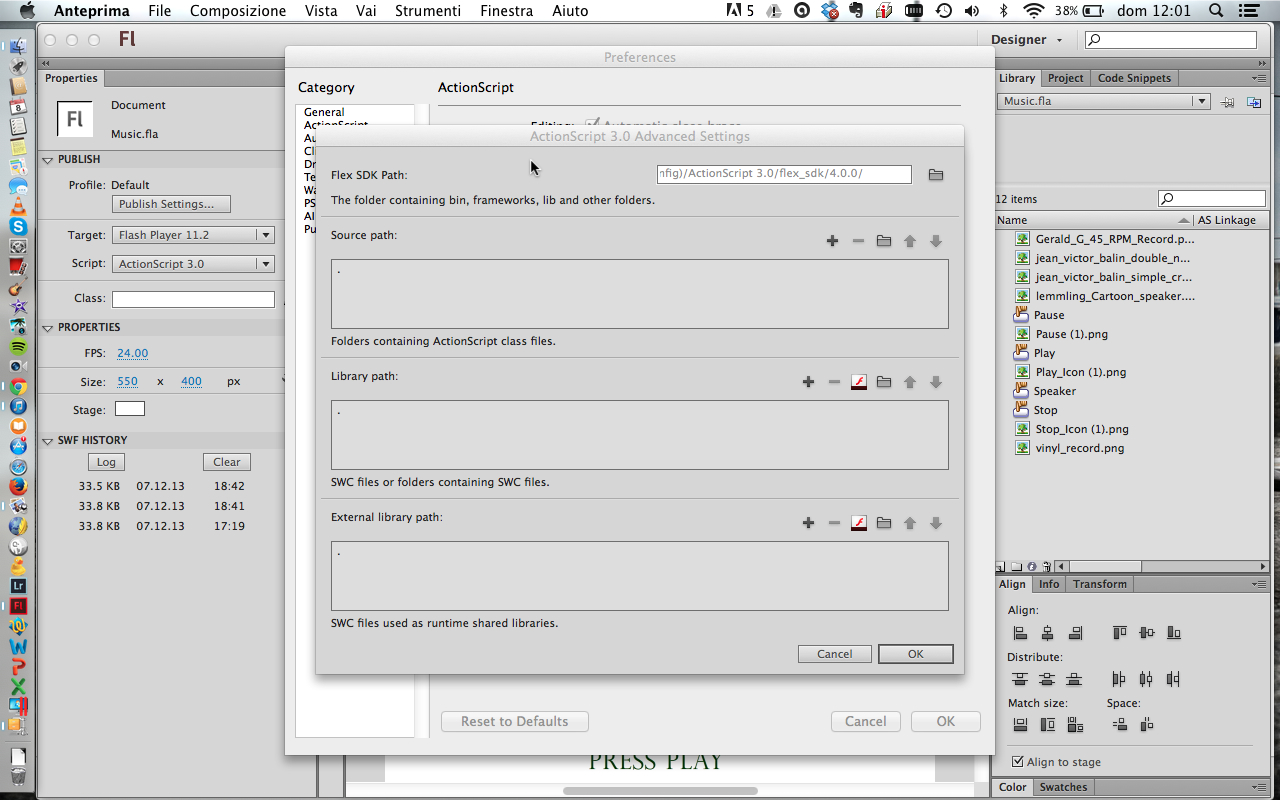The width and height of the screenshot is (1280, 800).
Task: Browse to SWC file for External library path
Action: 858,523
